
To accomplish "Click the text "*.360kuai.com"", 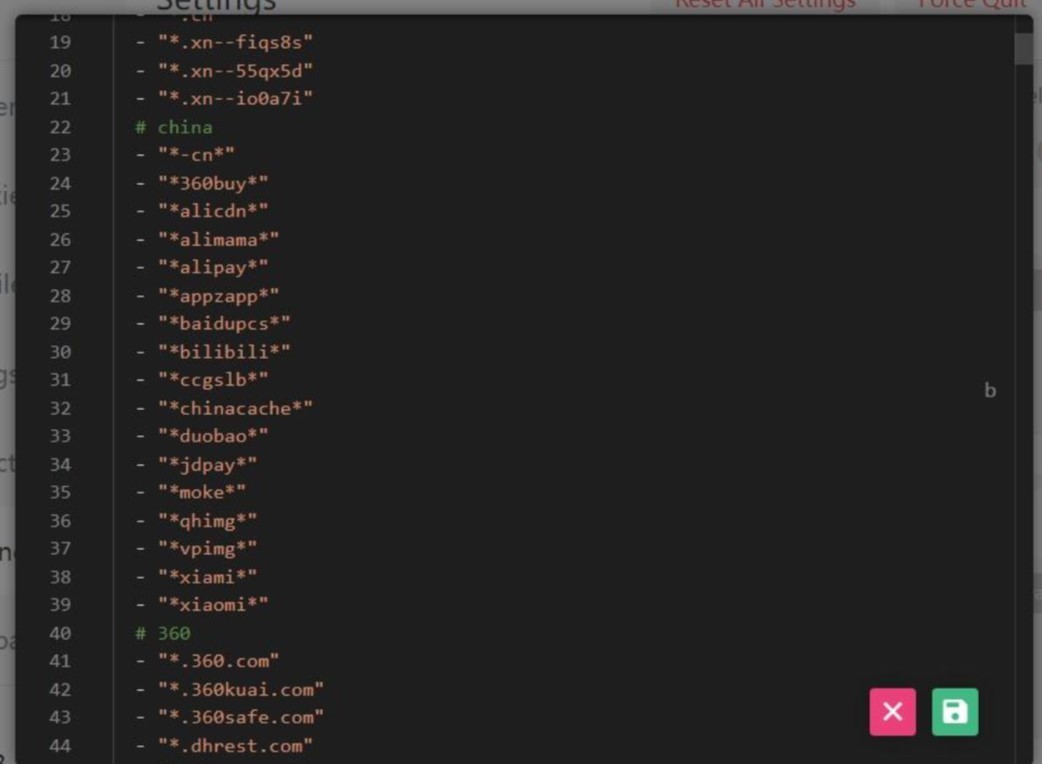I will click(241, 690).
